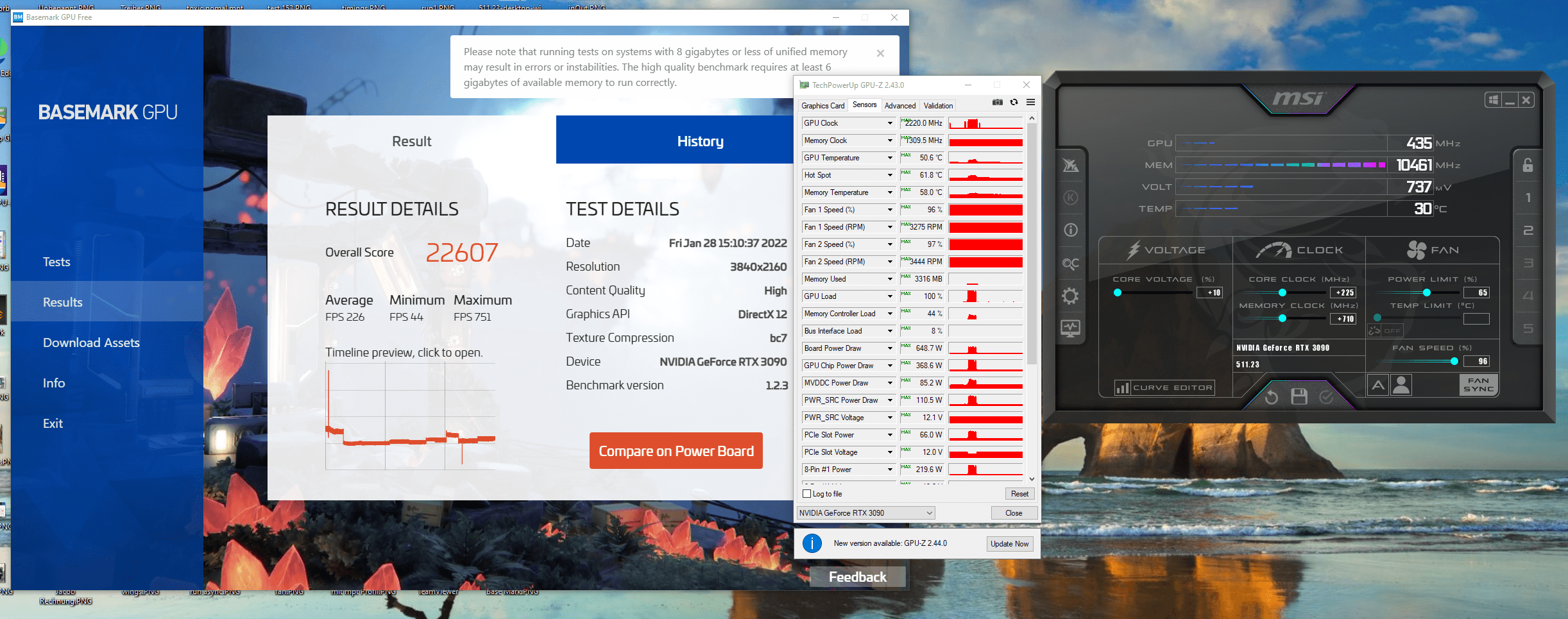Screen dimensions: 1568x619
Task: Click the Core Voltage slider handle
Action: click(1118, 293)
